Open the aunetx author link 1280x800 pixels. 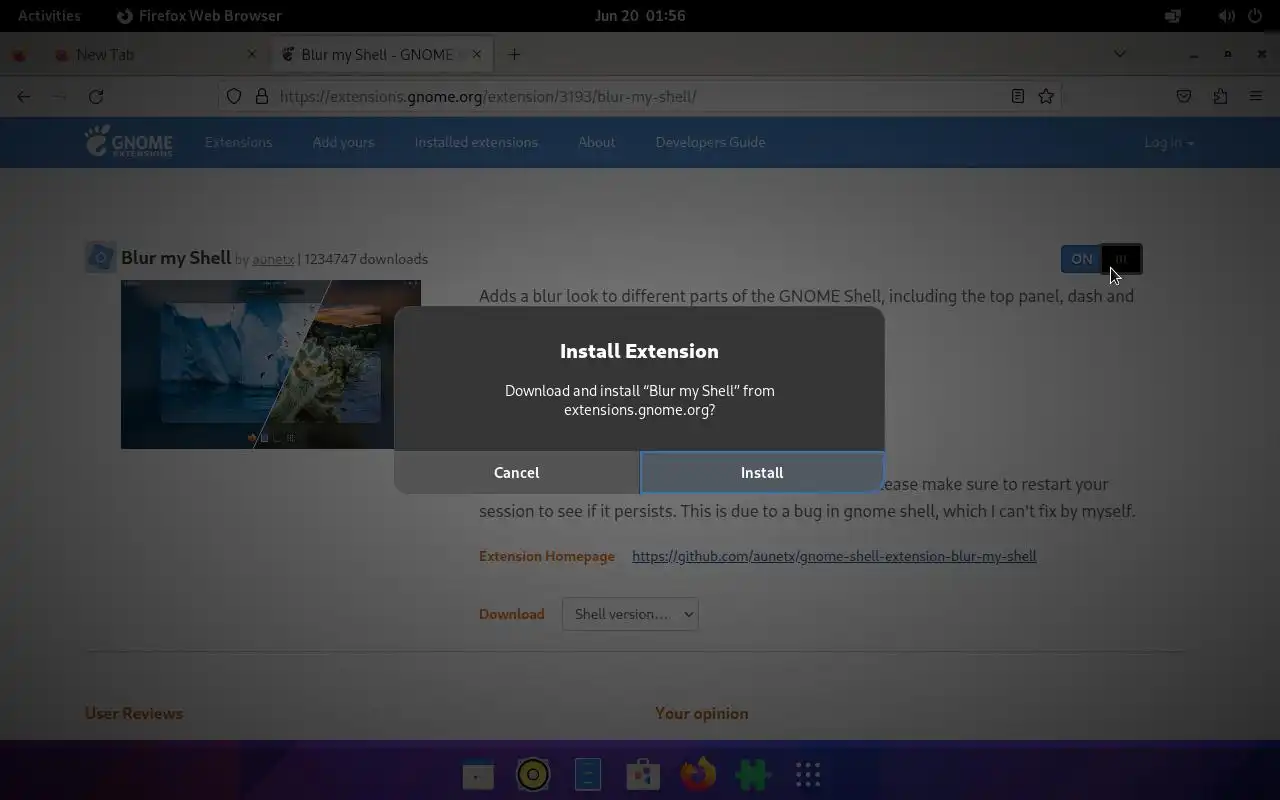273,259
